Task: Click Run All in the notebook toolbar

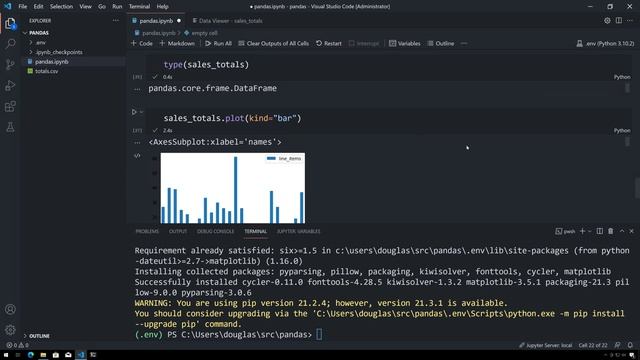Action: 218,43
